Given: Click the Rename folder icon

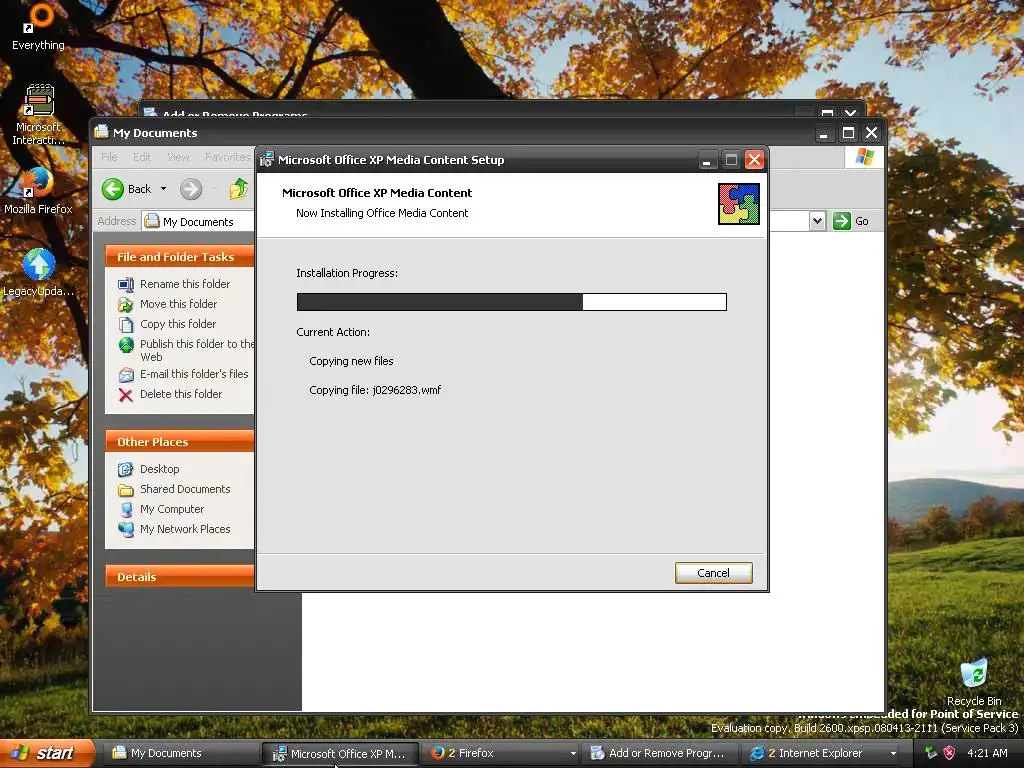Looking at the screenshot, I should click(126, 284).
